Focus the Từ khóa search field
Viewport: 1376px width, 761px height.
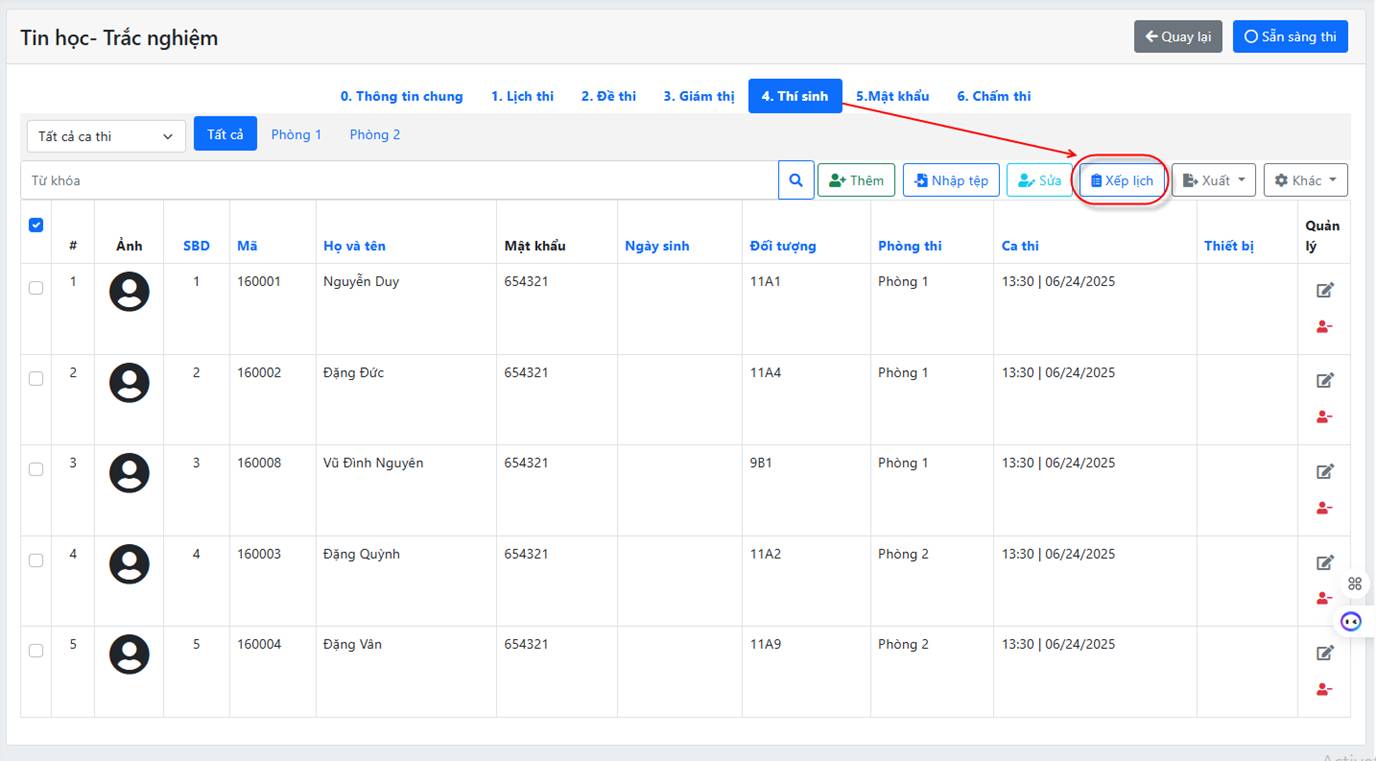[x=399, y=181]
